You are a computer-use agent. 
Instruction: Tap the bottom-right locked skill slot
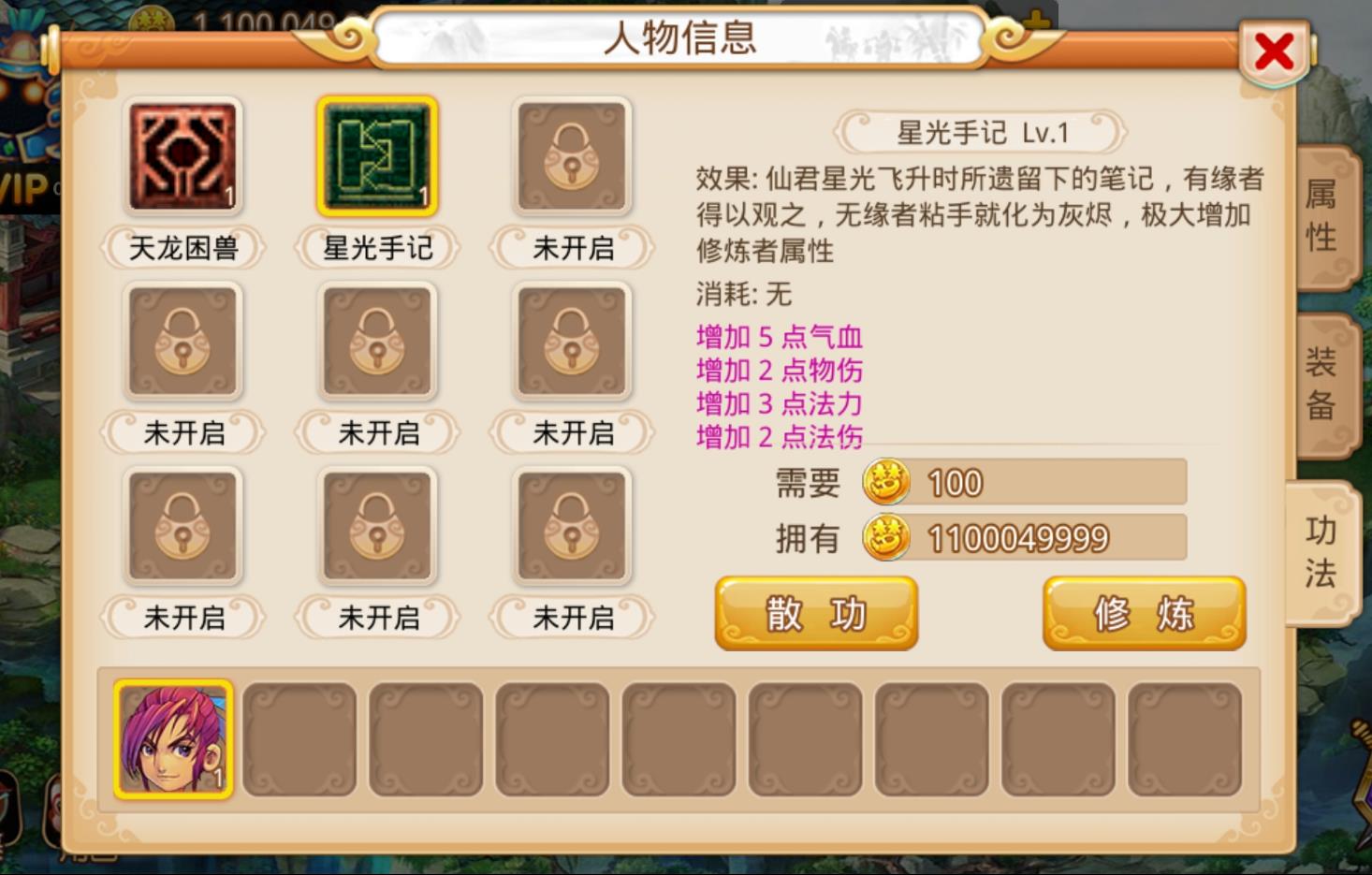click(572, 526)
